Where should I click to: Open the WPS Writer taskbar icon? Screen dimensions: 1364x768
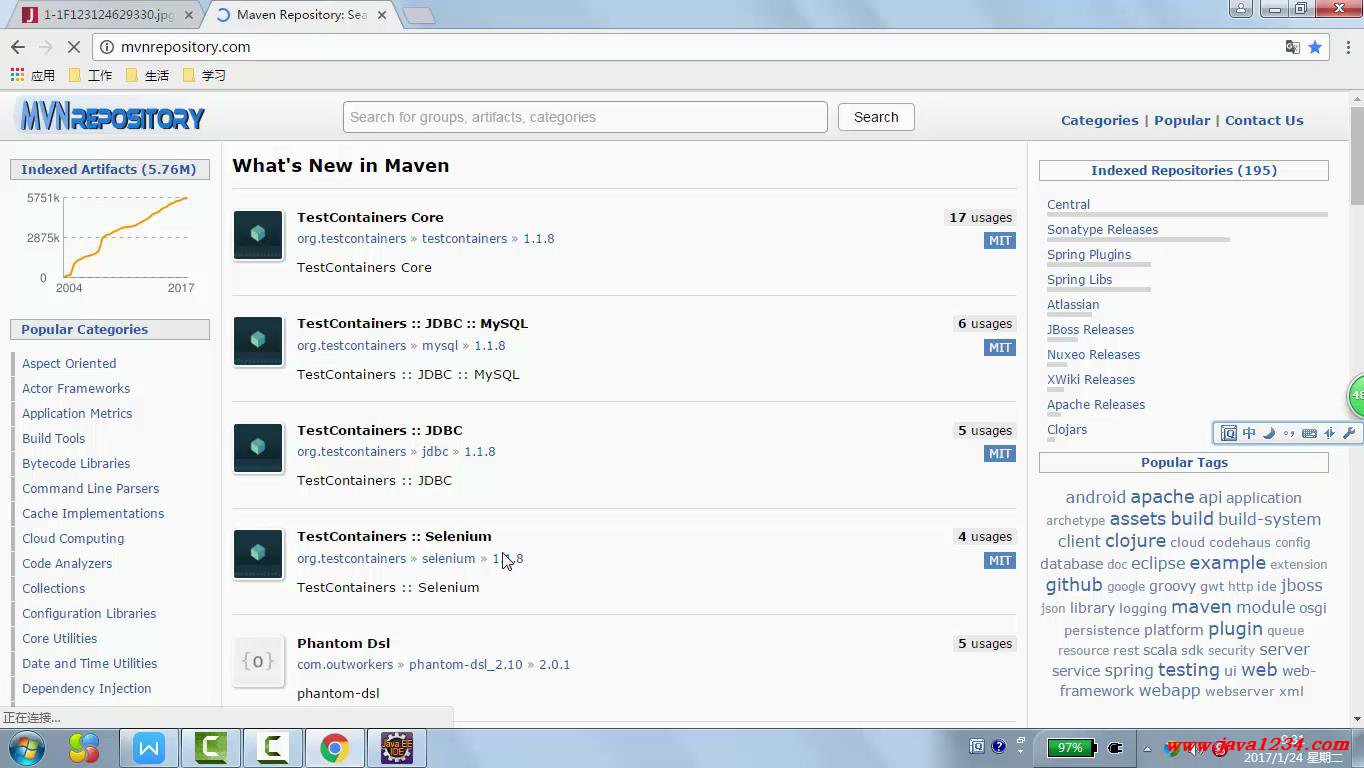click(149, 748)
